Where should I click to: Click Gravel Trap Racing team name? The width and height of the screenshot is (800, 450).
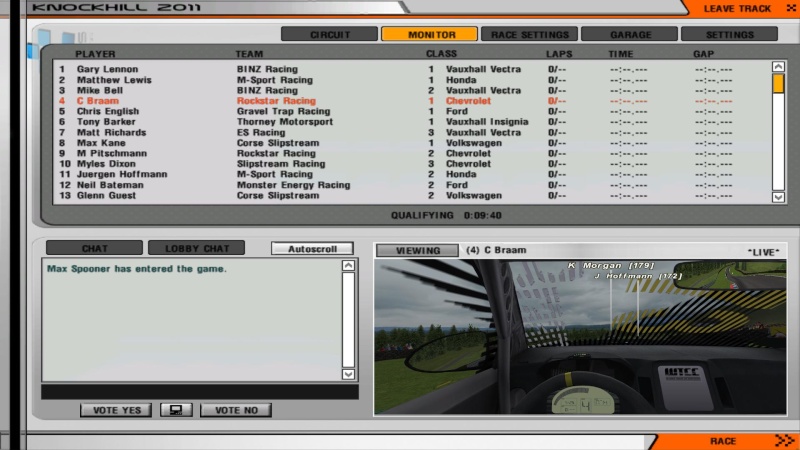click(283, 111)
